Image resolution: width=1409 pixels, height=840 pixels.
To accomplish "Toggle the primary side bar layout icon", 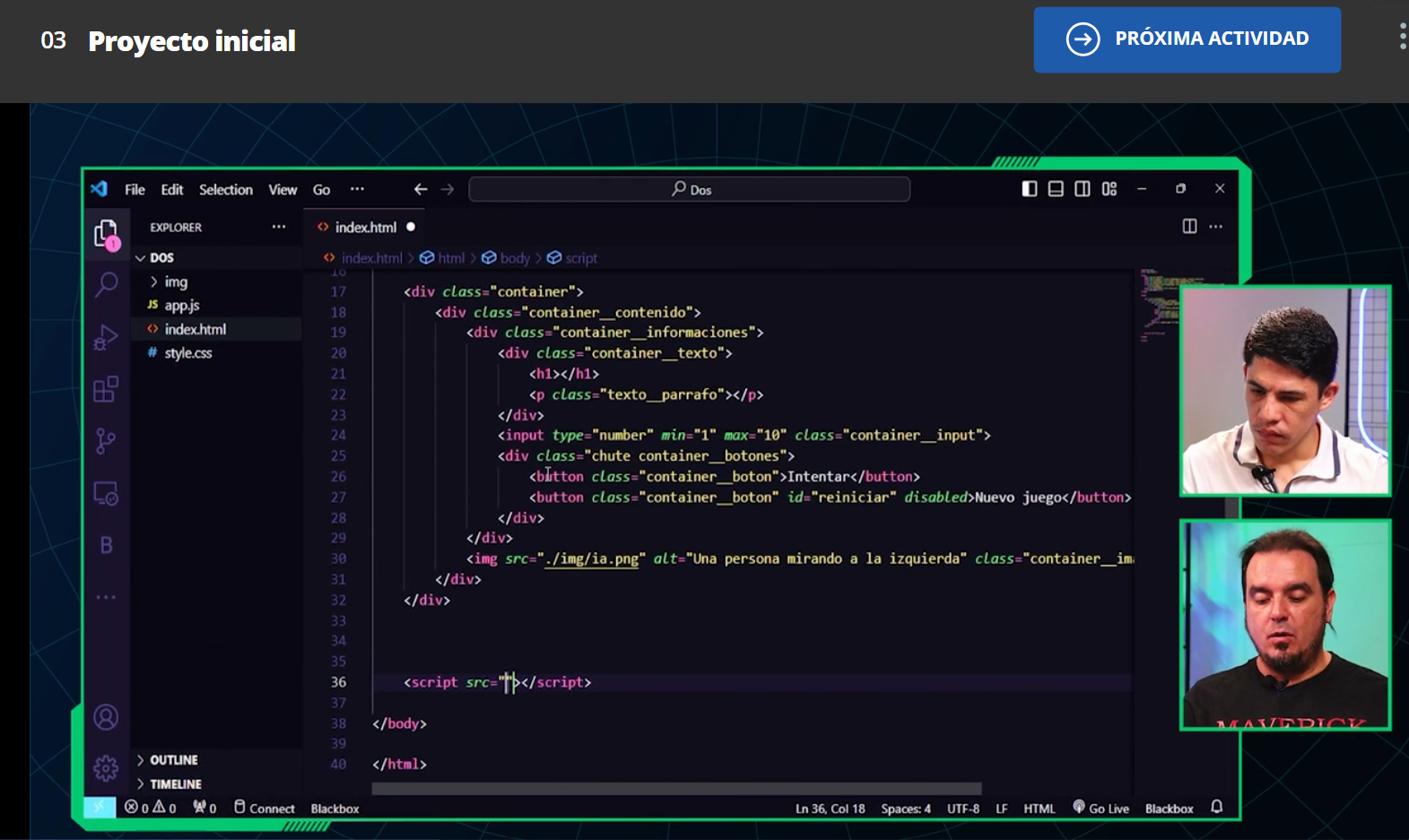I will coord(1030,188).
